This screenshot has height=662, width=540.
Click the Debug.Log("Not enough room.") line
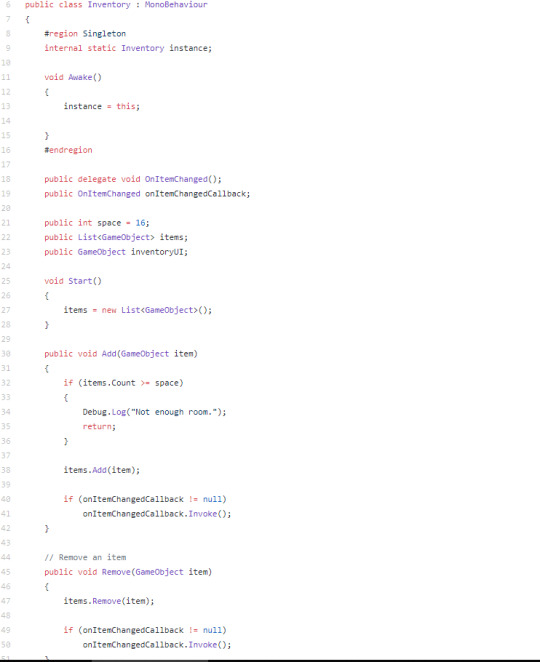click(155, 412)
